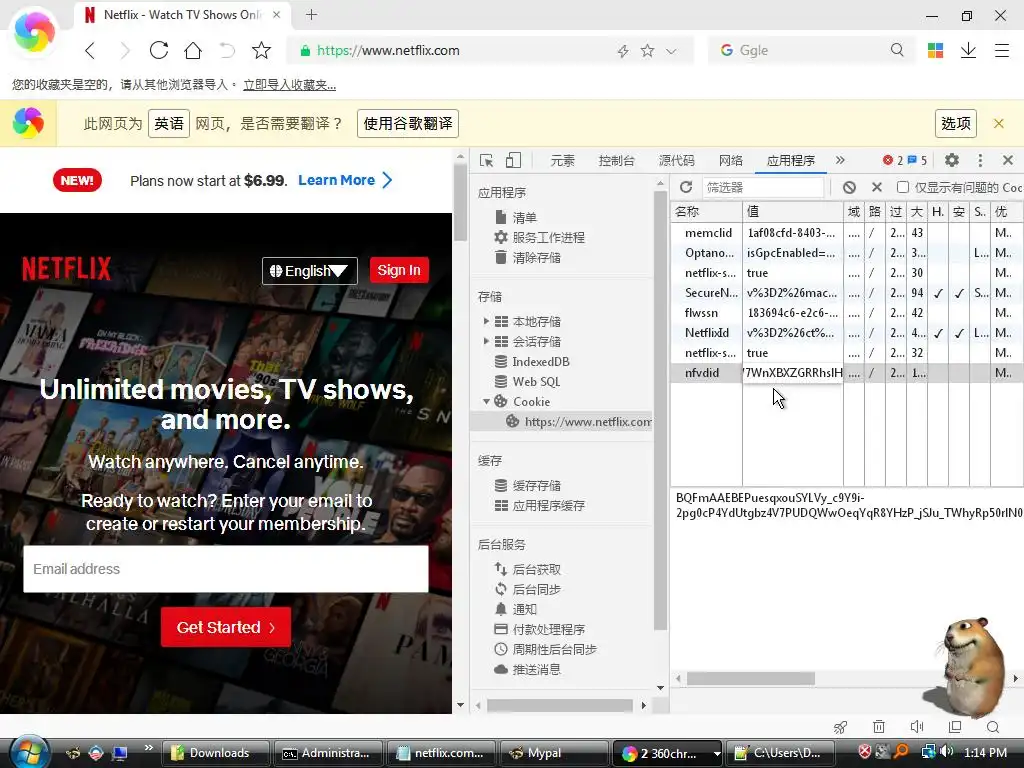Switch to the 网络 (Network) DevTools tab

[x=731, y=161]
